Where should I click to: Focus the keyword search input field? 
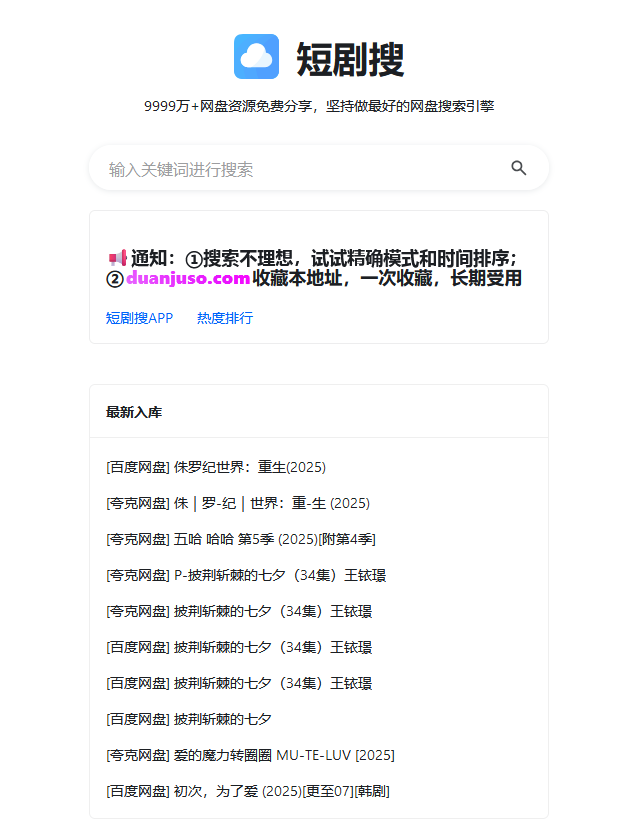click(300, 169)
